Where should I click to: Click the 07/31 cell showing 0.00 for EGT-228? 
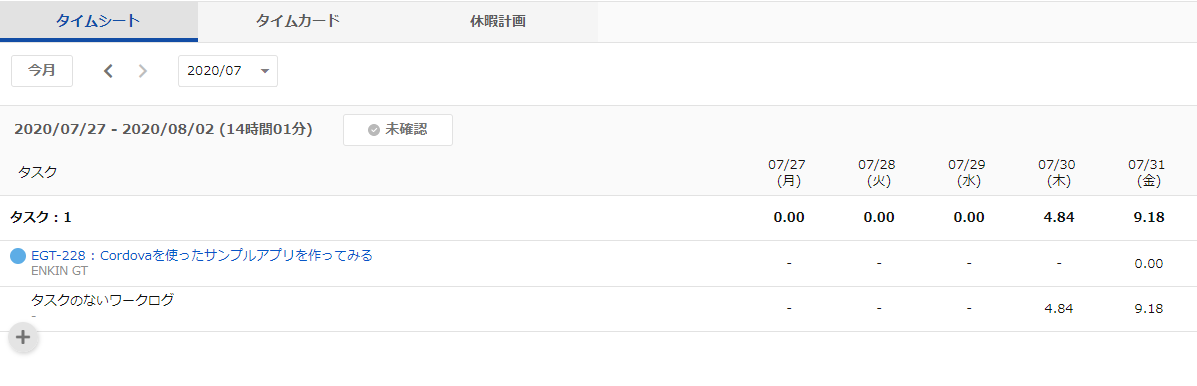(1150, 264)
